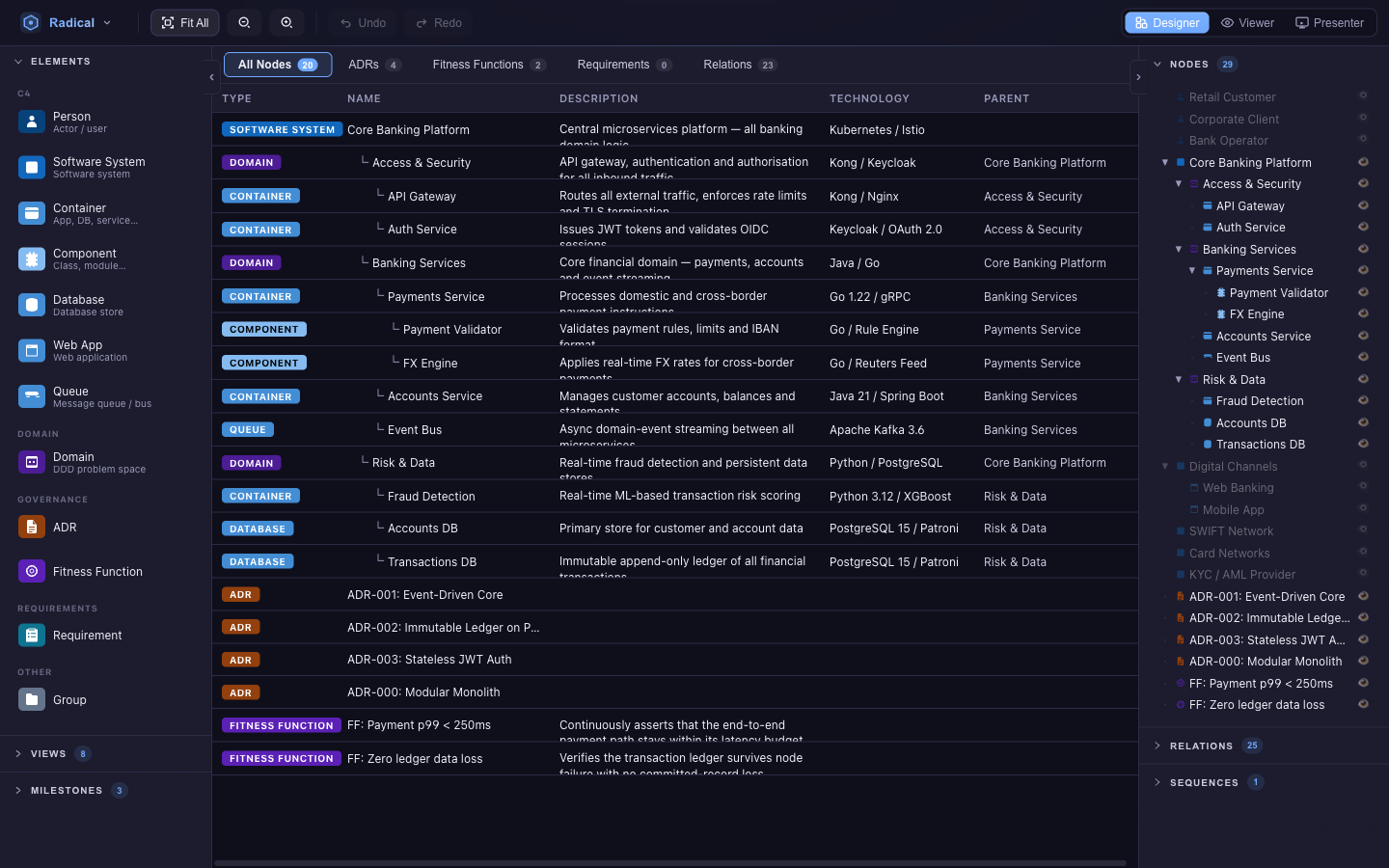Image resolution: width=1389 pixels, height=868 pixels.
Task: Expand the Milestones section
Action: pyautogui.click(x=18, y=791)
